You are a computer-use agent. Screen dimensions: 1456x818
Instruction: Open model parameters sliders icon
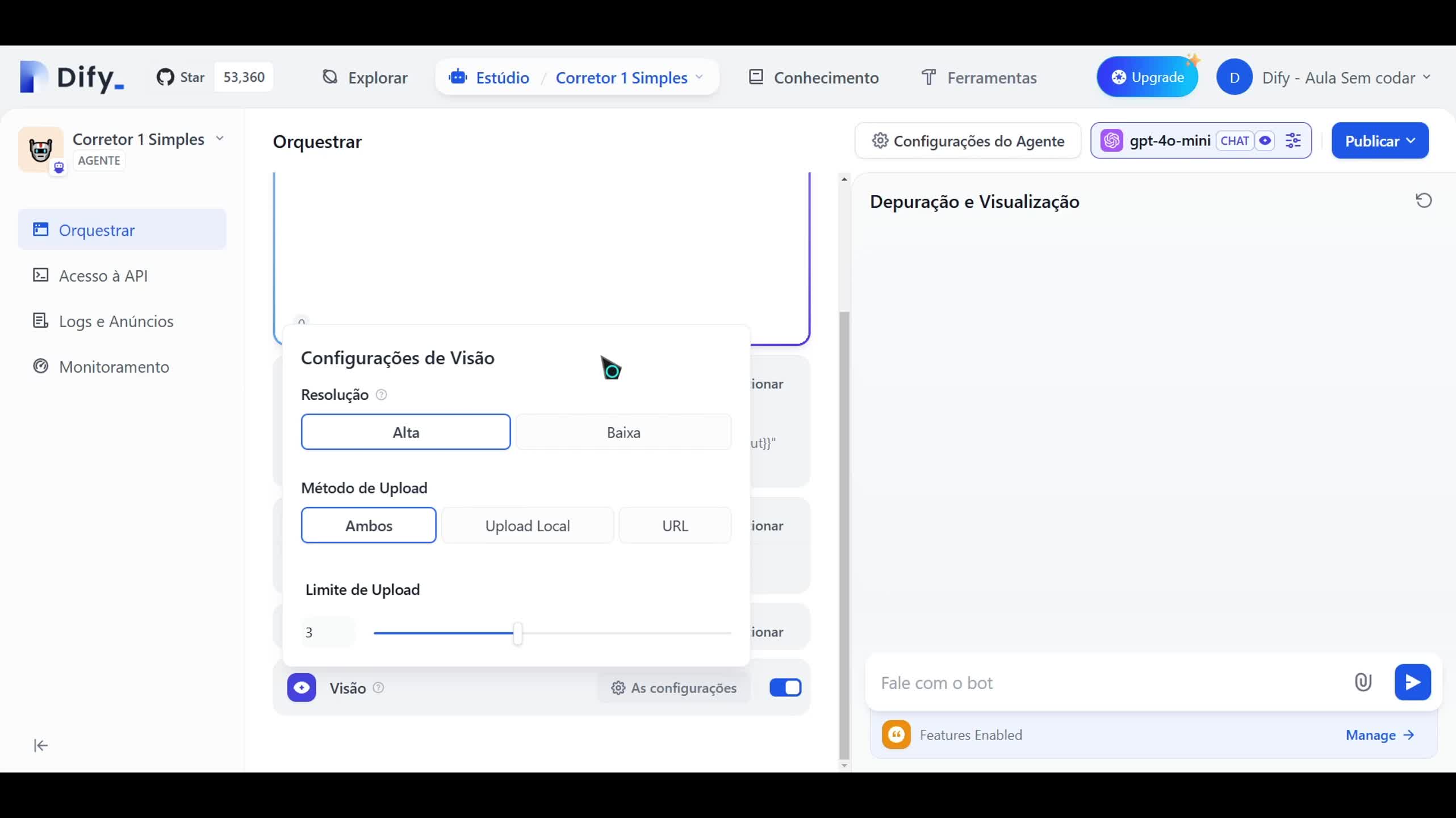point(1293,140)
